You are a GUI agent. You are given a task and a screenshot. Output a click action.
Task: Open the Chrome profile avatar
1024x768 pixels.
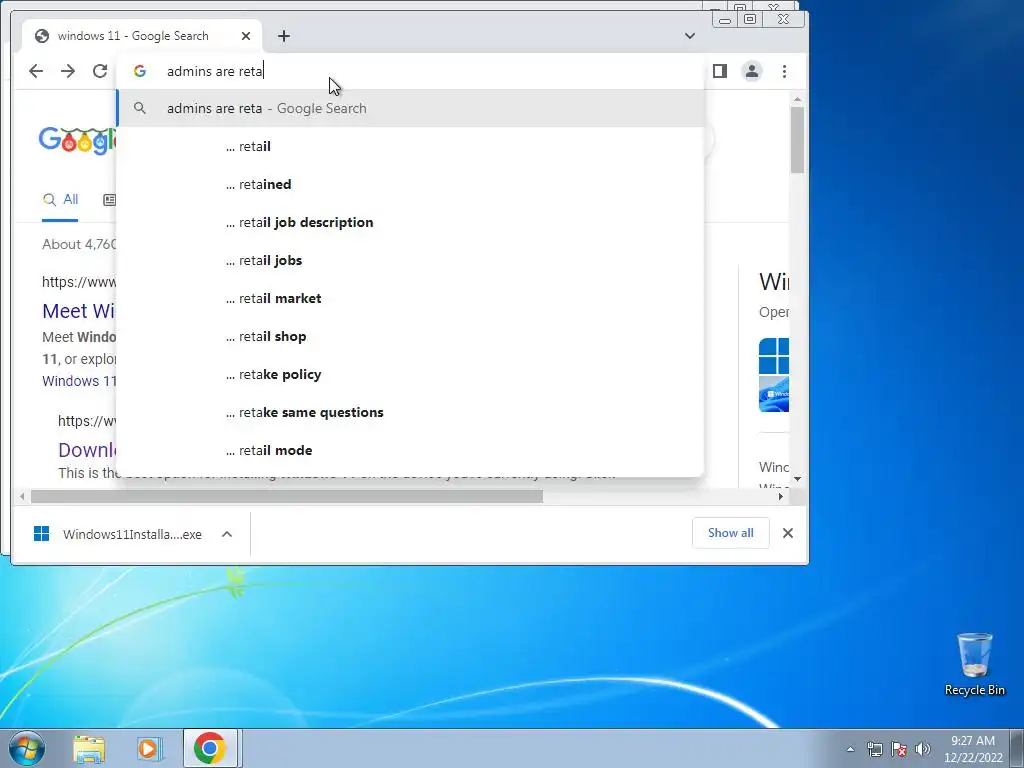752,71
